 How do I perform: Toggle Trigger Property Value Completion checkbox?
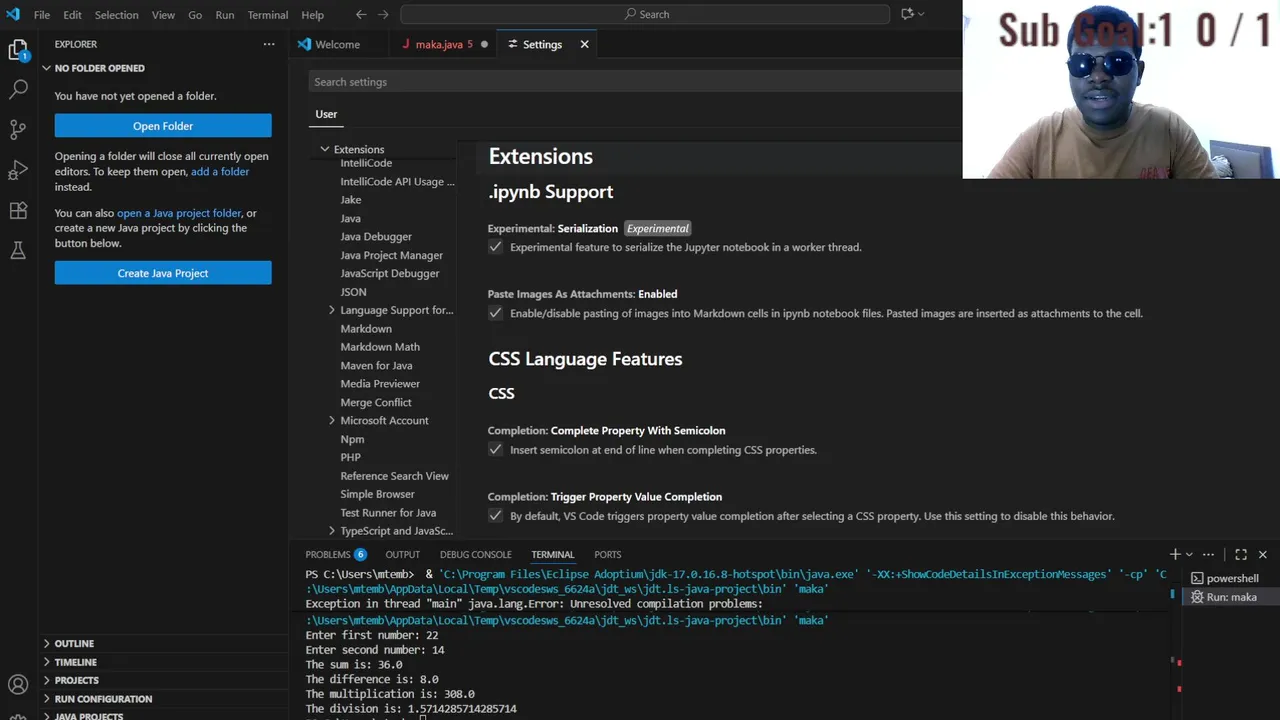[x=495, y=516]
